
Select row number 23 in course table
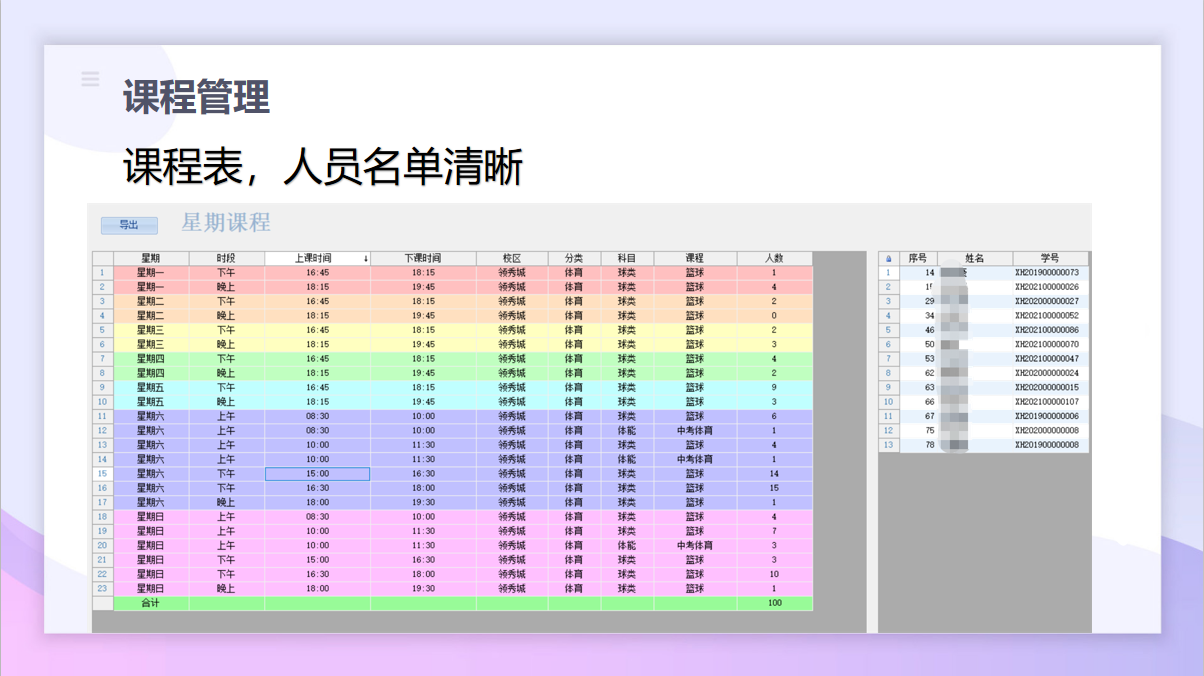[x=102, y=589]
